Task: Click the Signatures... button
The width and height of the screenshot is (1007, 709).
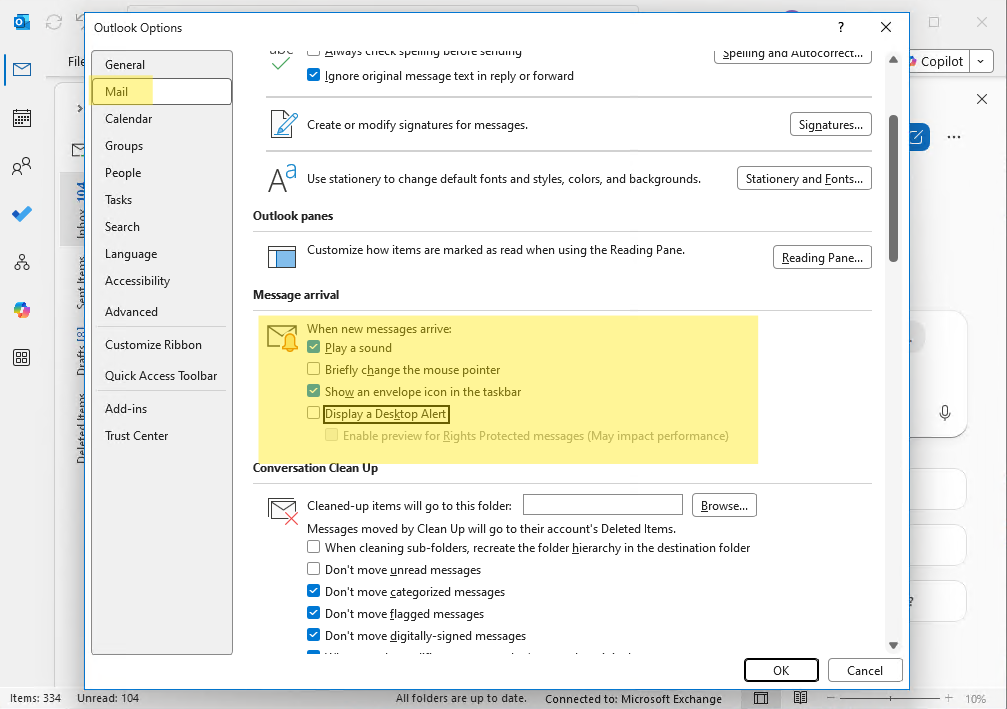Action: [830, 125]
